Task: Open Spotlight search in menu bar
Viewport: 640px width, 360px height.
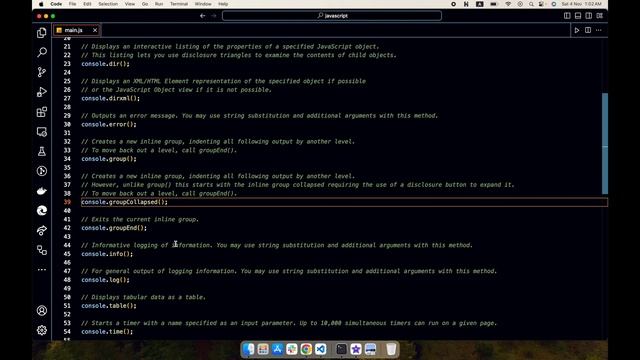Action: point(531,4)
